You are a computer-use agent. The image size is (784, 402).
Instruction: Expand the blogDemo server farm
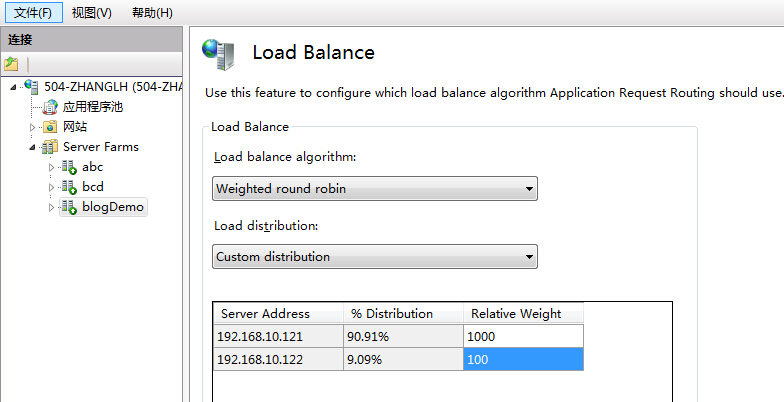click(x=52, y=208)
